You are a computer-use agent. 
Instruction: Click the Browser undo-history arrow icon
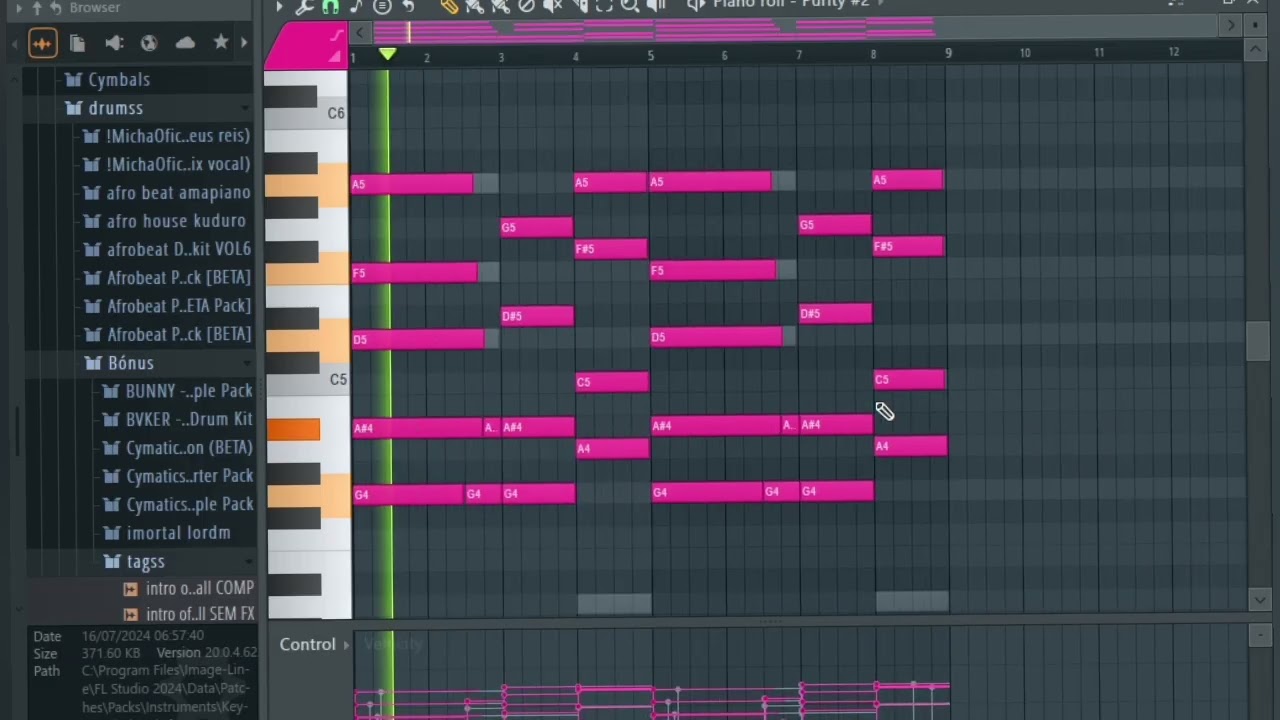coord(54,8)
